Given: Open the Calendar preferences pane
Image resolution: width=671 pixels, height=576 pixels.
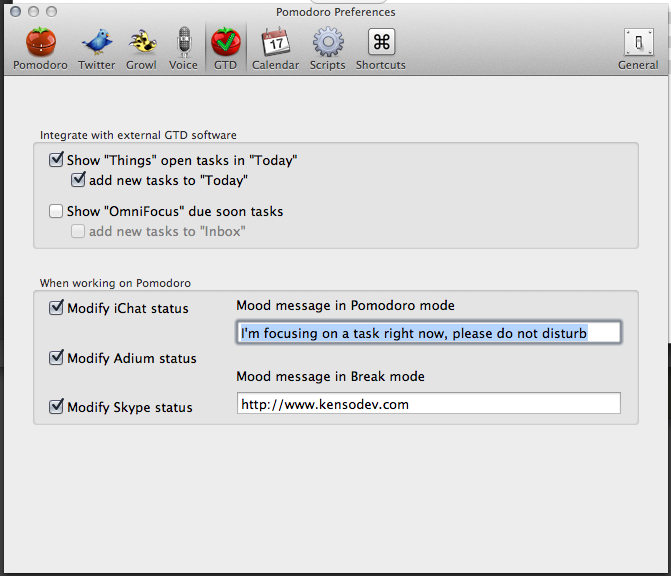Looking at the screenshot, I should (x=276, y=48).
